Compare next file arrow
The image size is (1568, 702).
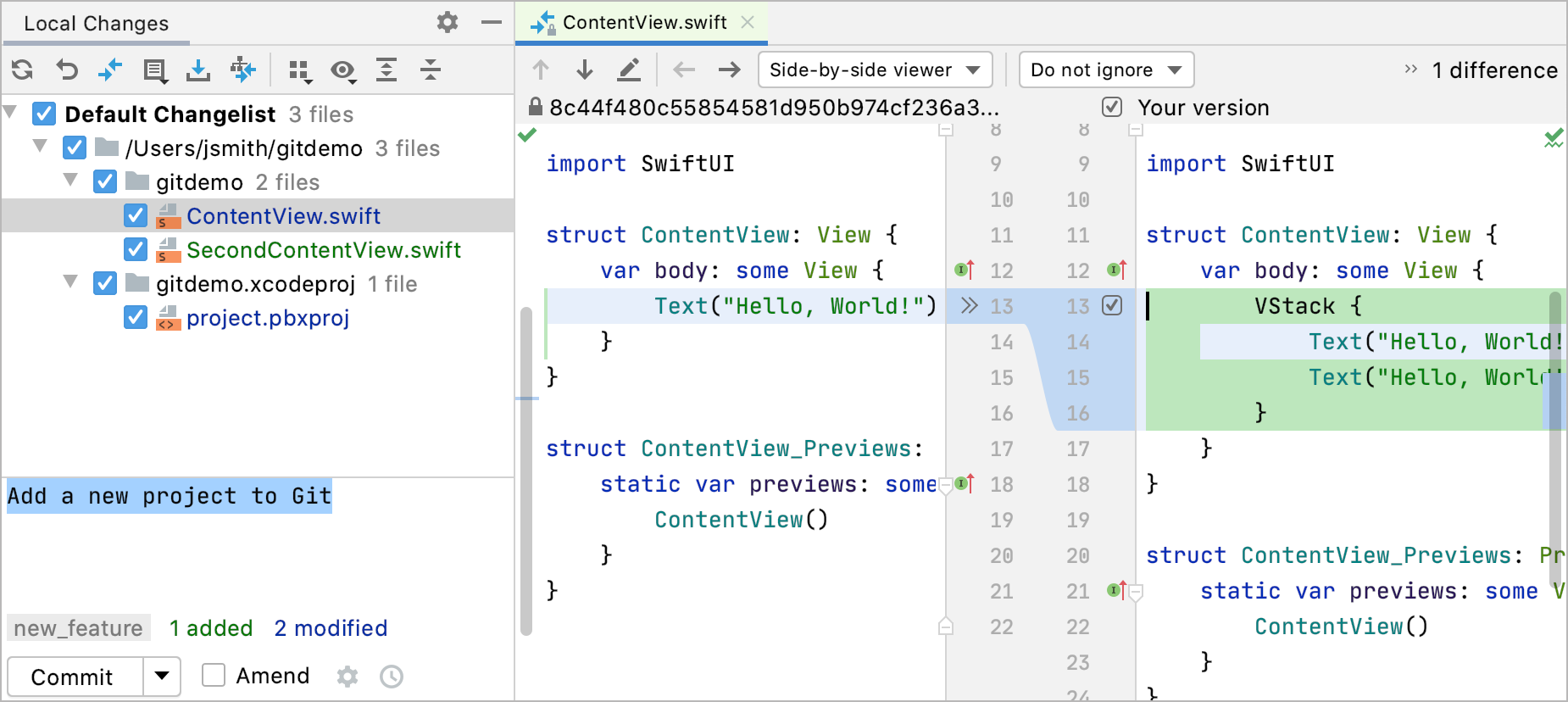729,70
